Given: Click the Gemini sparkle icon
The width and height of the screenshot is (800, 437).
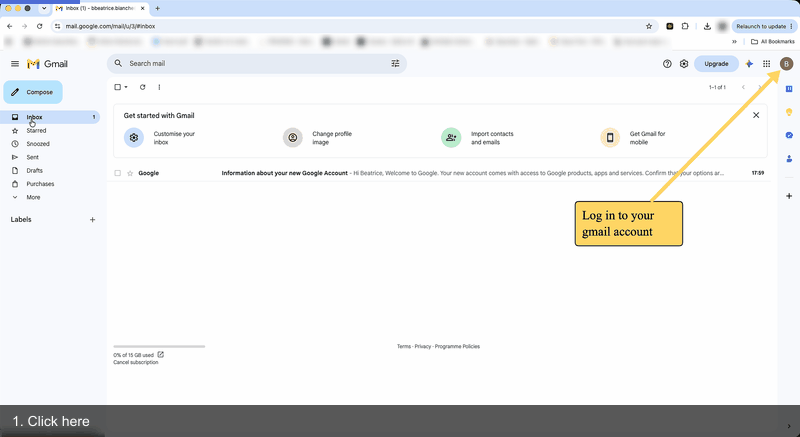Looking at the screenshot, I should [749, 64].
